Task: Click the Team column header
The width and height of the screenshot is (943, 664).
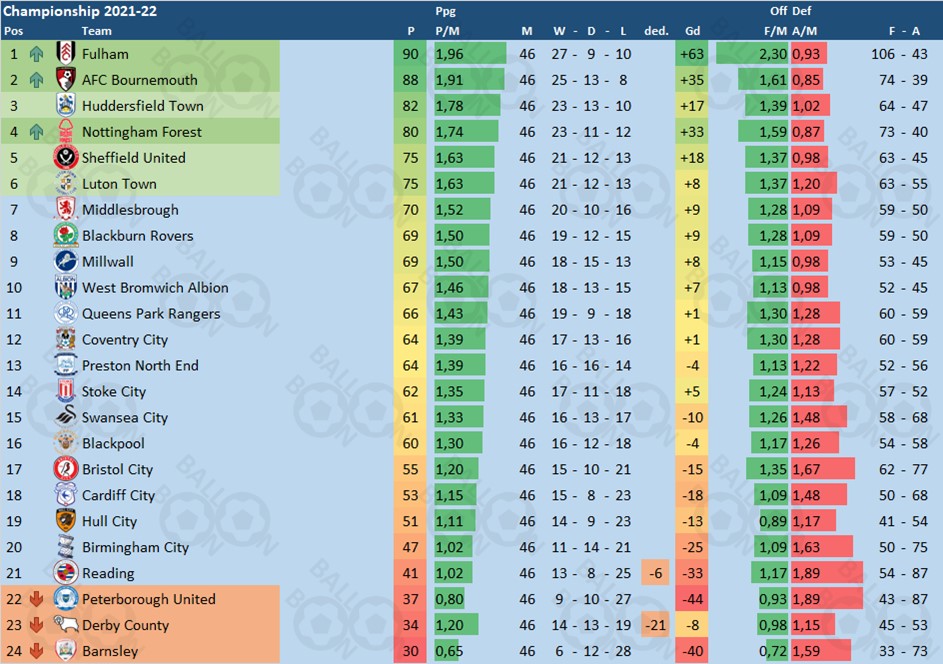Action: pyautogui.click(x=96, y=31)
